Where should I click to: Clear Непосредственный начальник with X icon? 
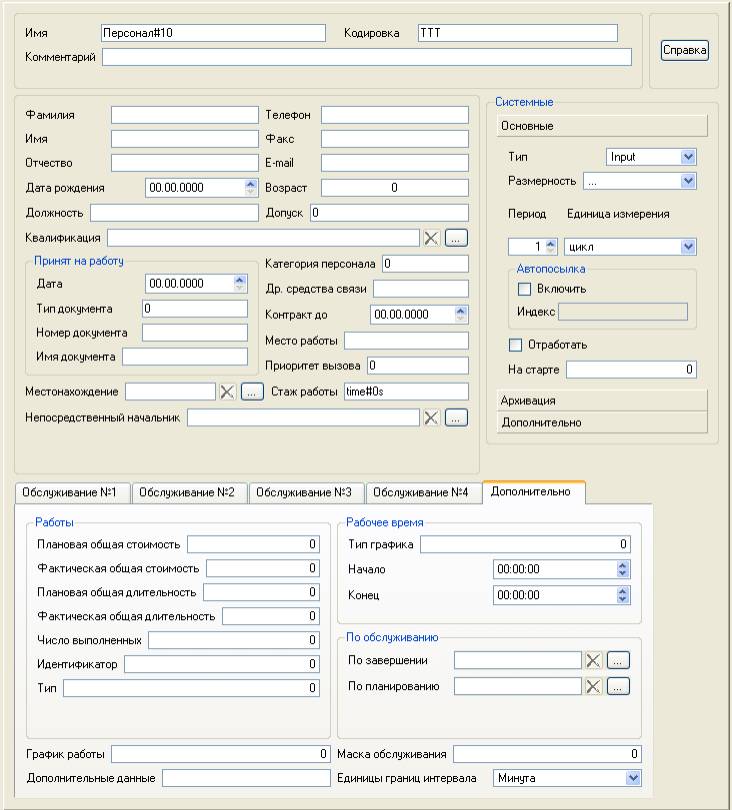pyautogui.click(x=431, y=417)
